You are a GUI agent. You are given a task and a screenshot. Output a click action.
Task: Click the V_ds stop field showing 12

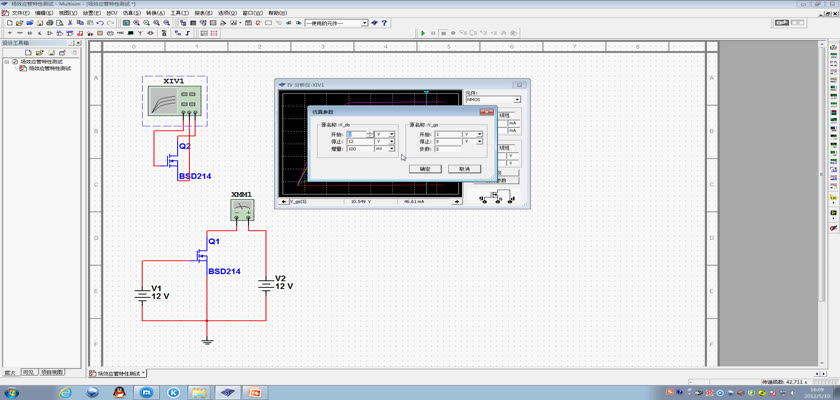[360, 141]
